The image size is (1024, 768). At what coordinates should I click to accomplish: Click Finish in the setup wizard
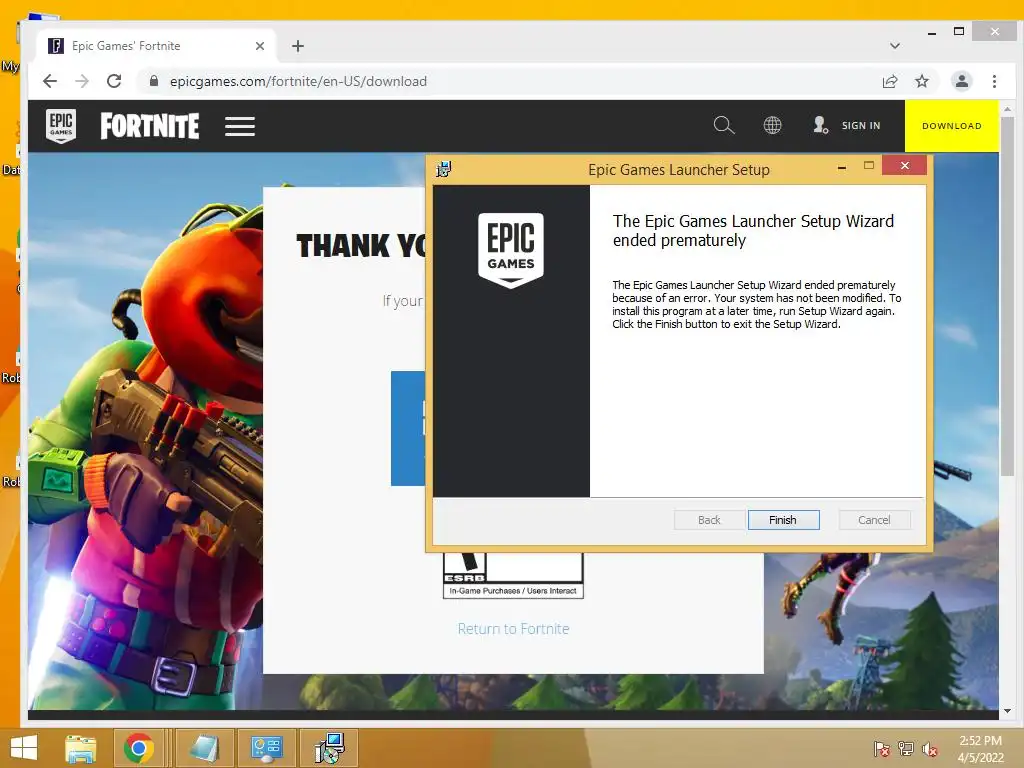783,520
